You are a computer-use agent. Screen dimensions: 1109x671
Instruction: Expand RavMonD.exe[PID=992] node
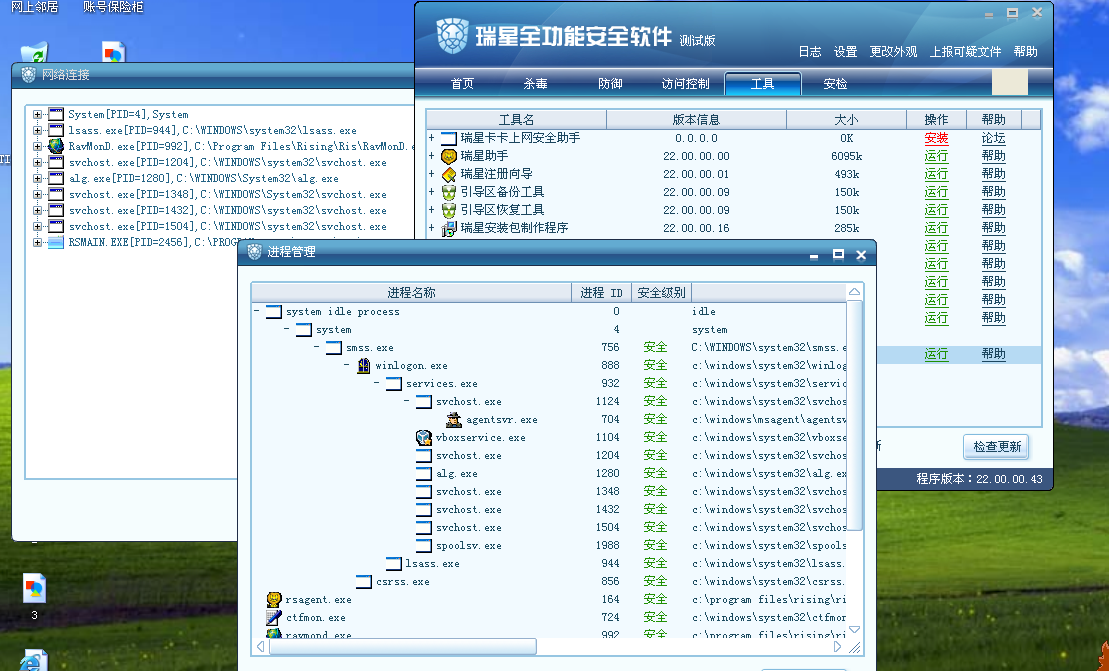tap(37, 146)
